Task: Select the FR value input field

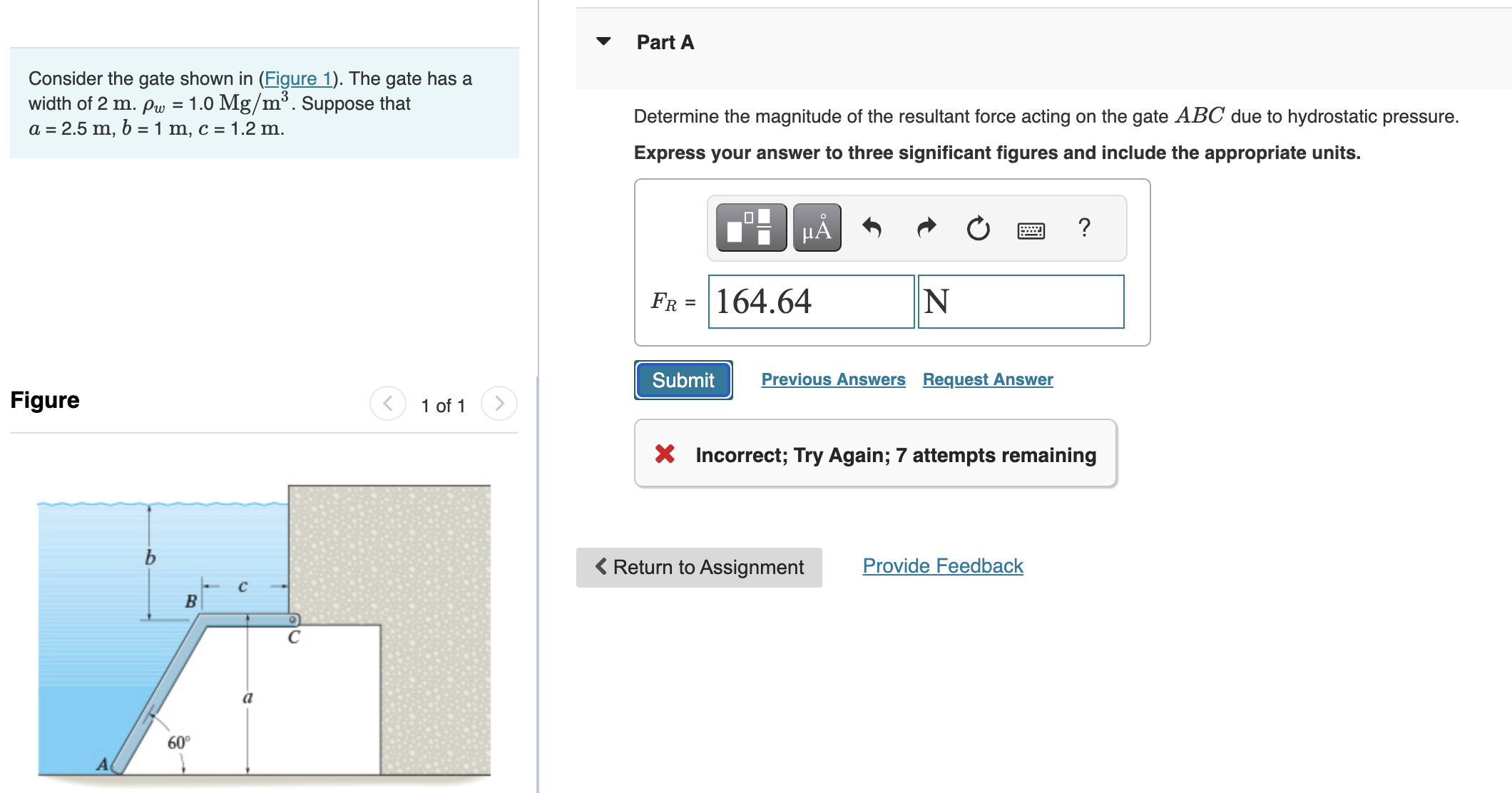Action: pyautogui.click(x=811, y=302)
